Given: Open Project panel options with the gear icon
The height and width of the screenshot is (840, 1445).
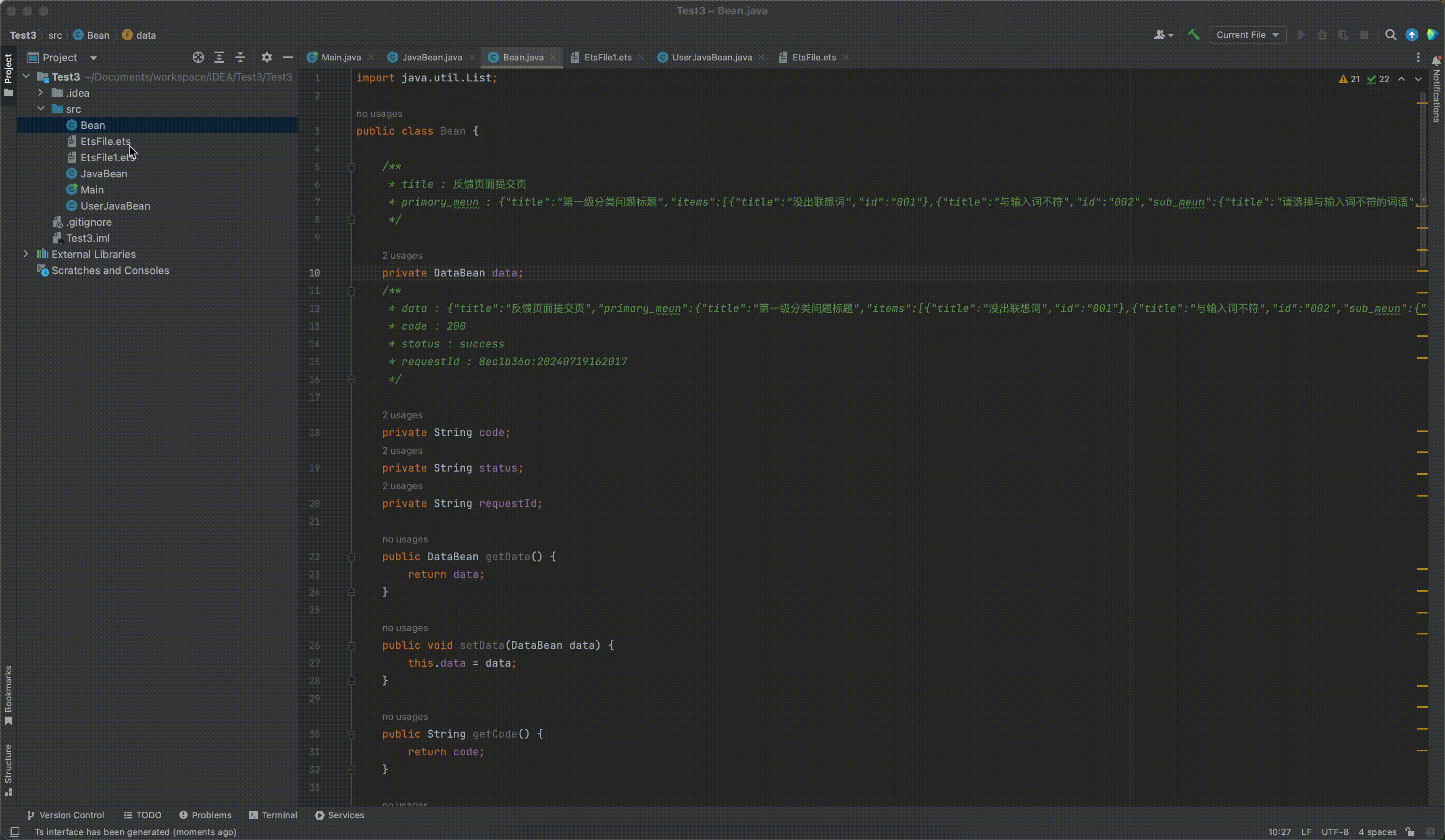Looking at the screenshot, I should coord(267,57).
